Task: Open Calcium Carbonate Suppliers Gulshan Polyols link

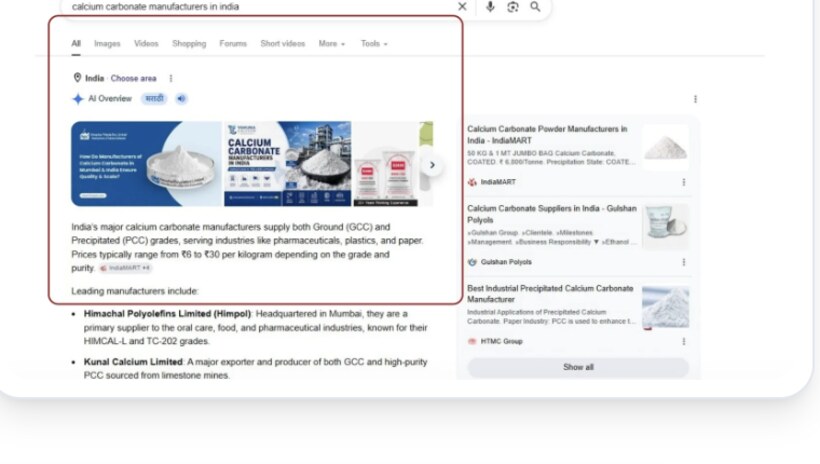Action: pos(552,214)
